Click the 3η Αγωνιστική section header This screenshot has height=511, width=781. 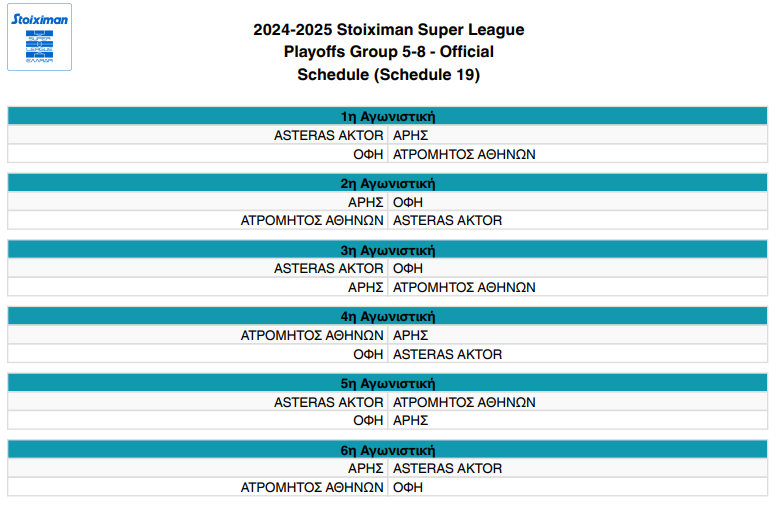[x=388, y=250]
